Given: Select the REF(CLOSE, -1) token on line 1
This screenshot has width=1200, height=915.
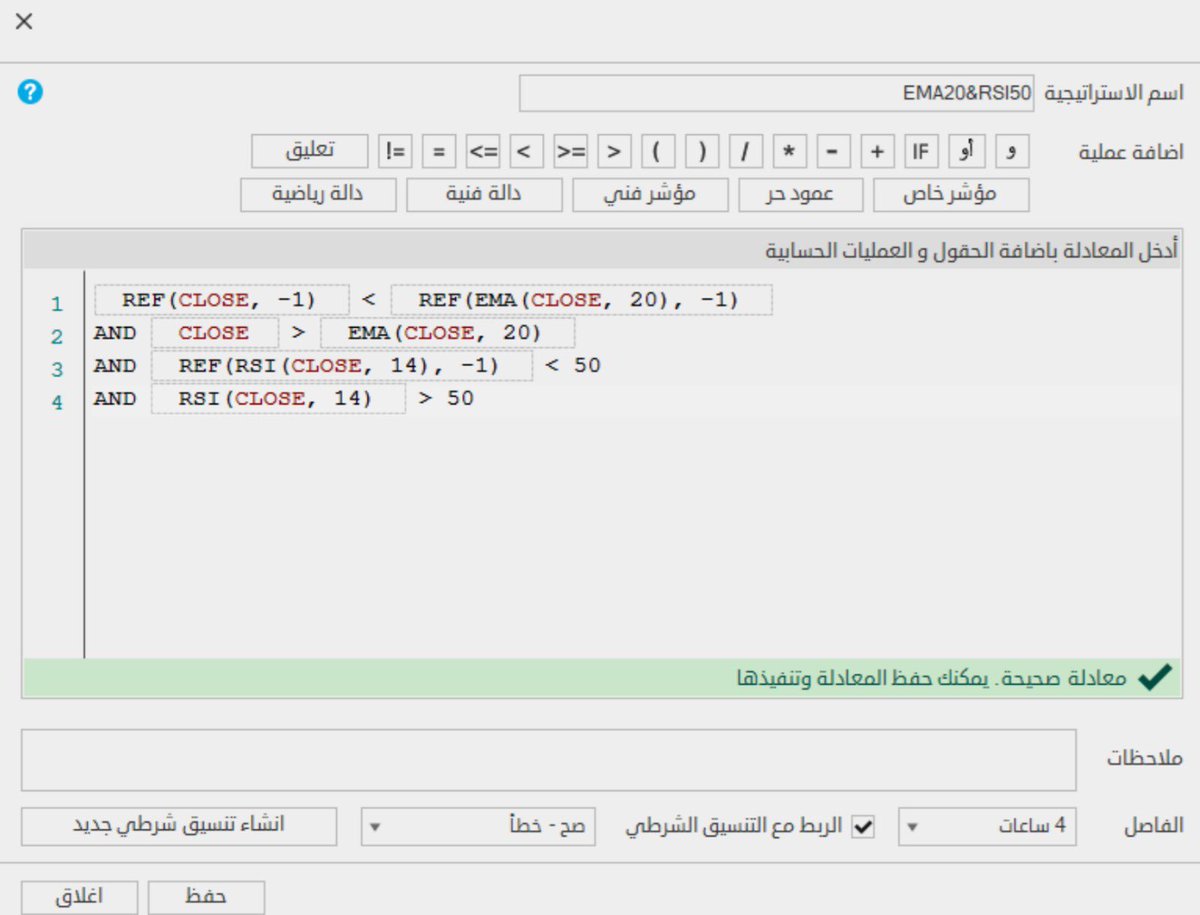Looking at the screenshot, I should click(x=222, y=300).
